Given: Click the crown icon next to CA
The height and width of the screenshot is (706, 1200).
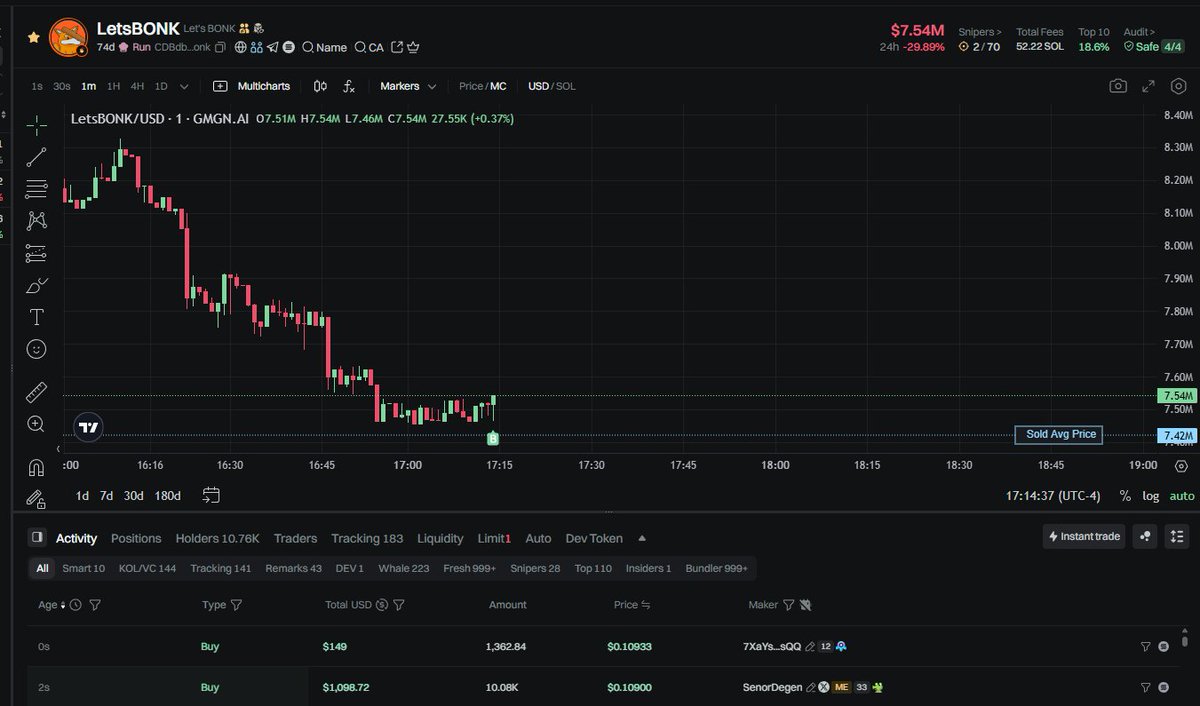Looking at the screenshot, I should pos(412,47).
